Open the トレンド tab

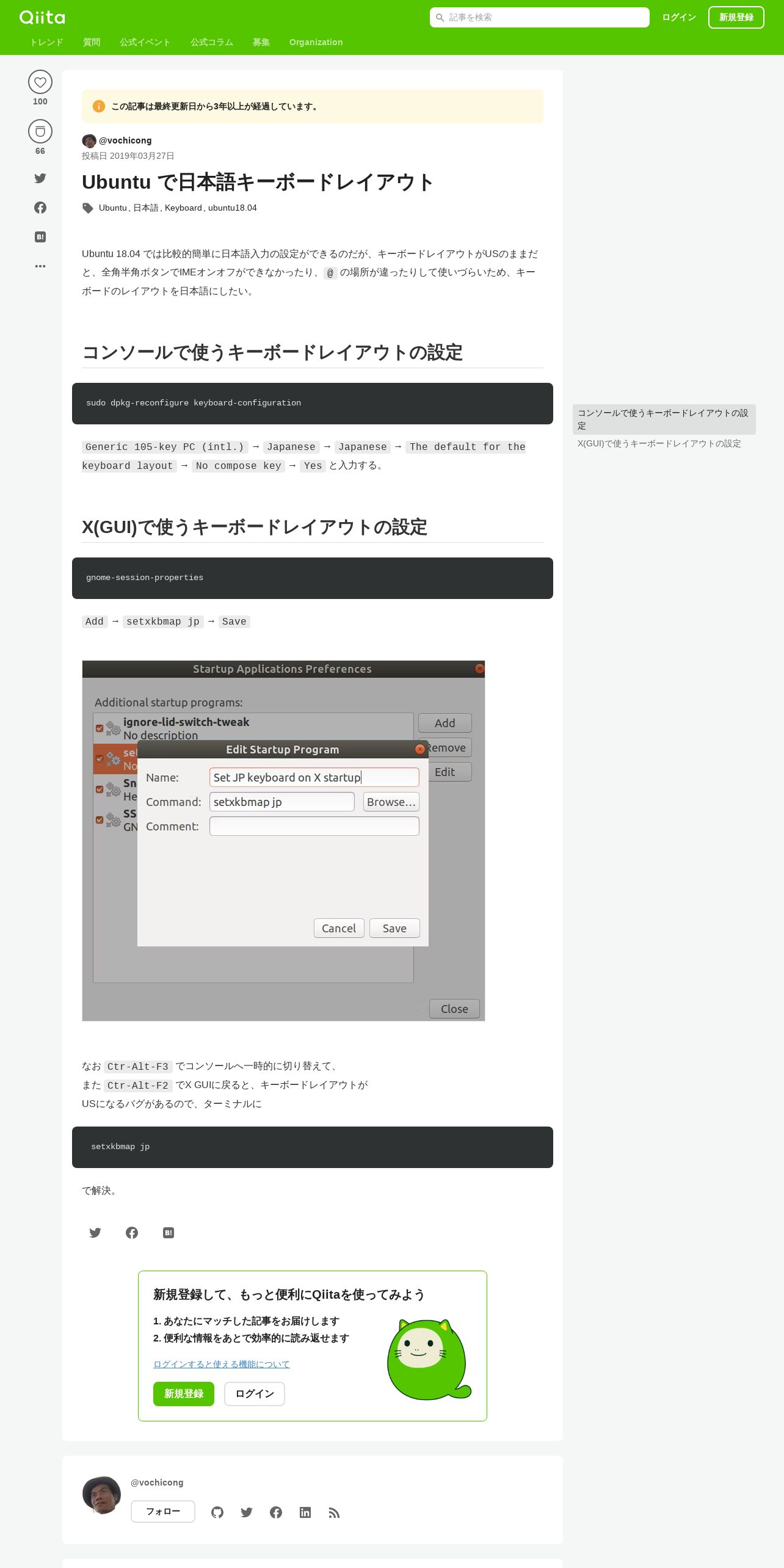47,42
